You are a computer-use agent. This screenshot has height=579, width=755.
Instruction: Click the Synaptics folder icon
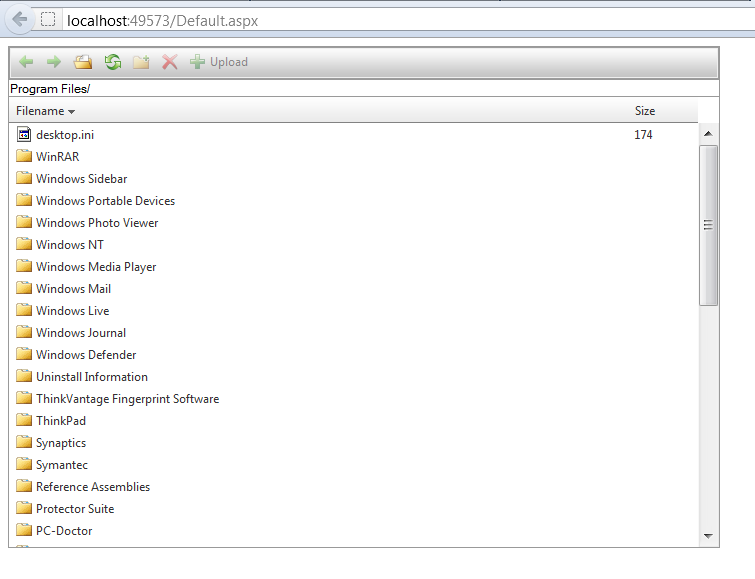[24, 442]
